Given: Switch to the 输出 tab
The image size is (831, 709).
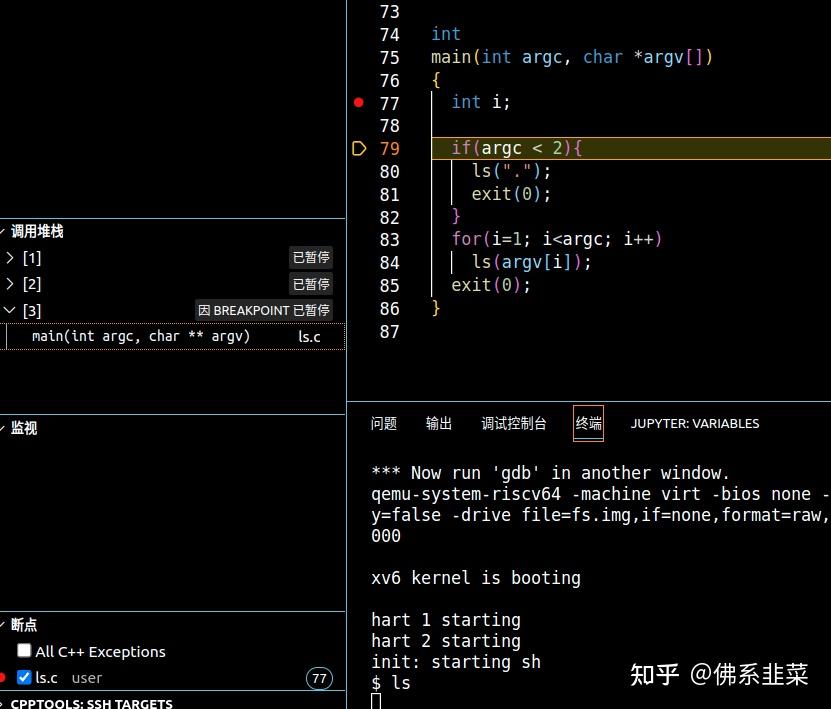Looking at the screenshot, I should pyautogui.click(x=438, y=423).
